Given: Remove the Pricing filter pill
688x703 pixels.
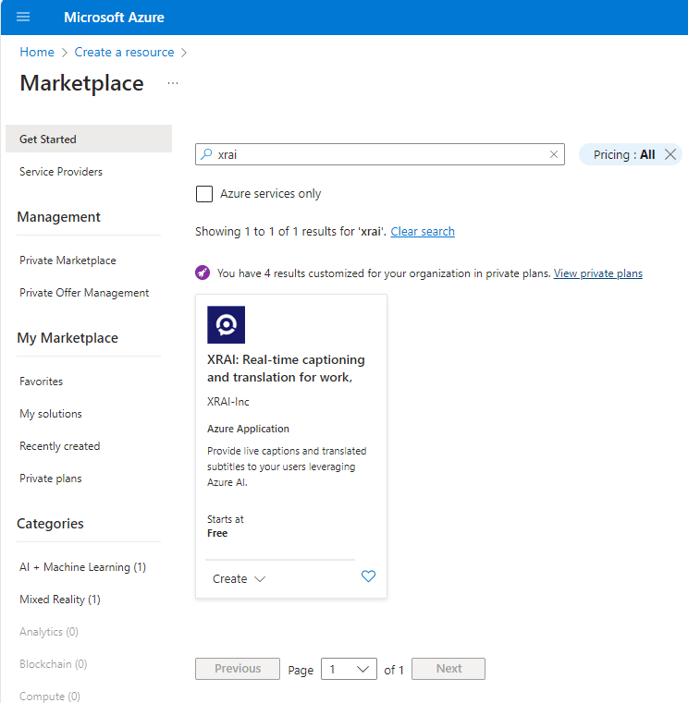Looking at the screenshot, I should (670, 155).
